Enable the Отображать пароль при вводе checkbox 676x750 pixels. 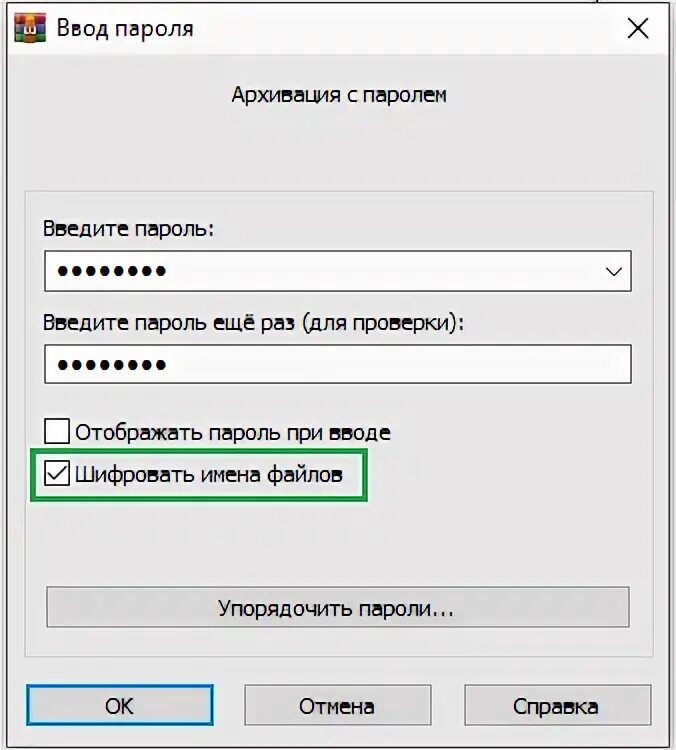(57, 431)
